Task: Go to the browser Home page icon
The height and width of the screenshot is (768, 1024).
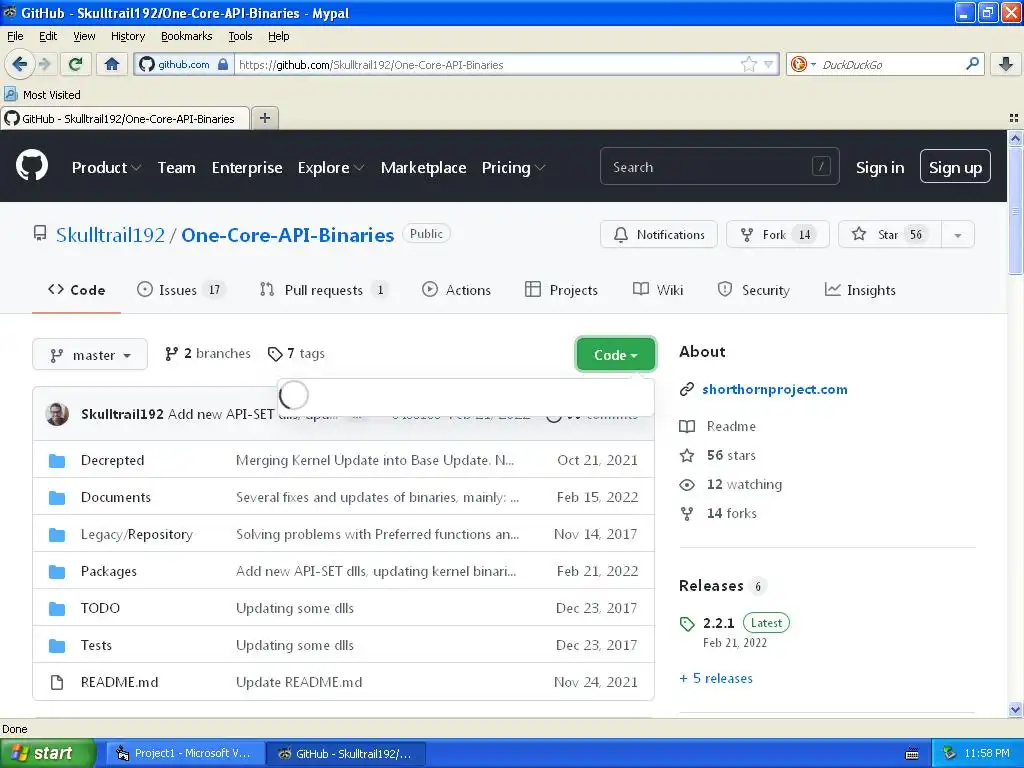Action: click(x=112, y=64)
